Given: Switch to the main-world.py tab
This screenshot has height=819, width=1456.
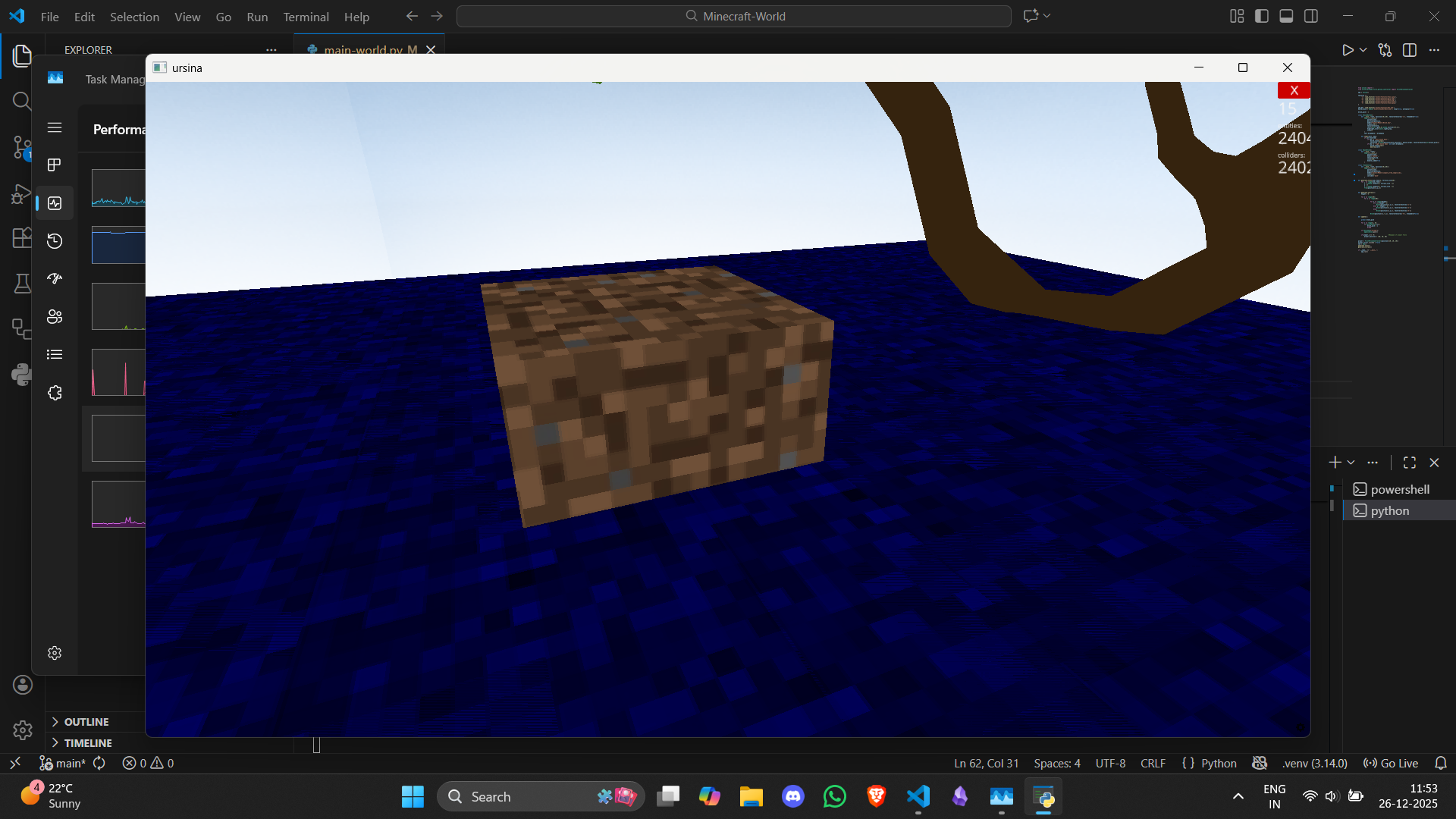Looking at the screenshot, I should pyautogui.click(x=362, y=50).
